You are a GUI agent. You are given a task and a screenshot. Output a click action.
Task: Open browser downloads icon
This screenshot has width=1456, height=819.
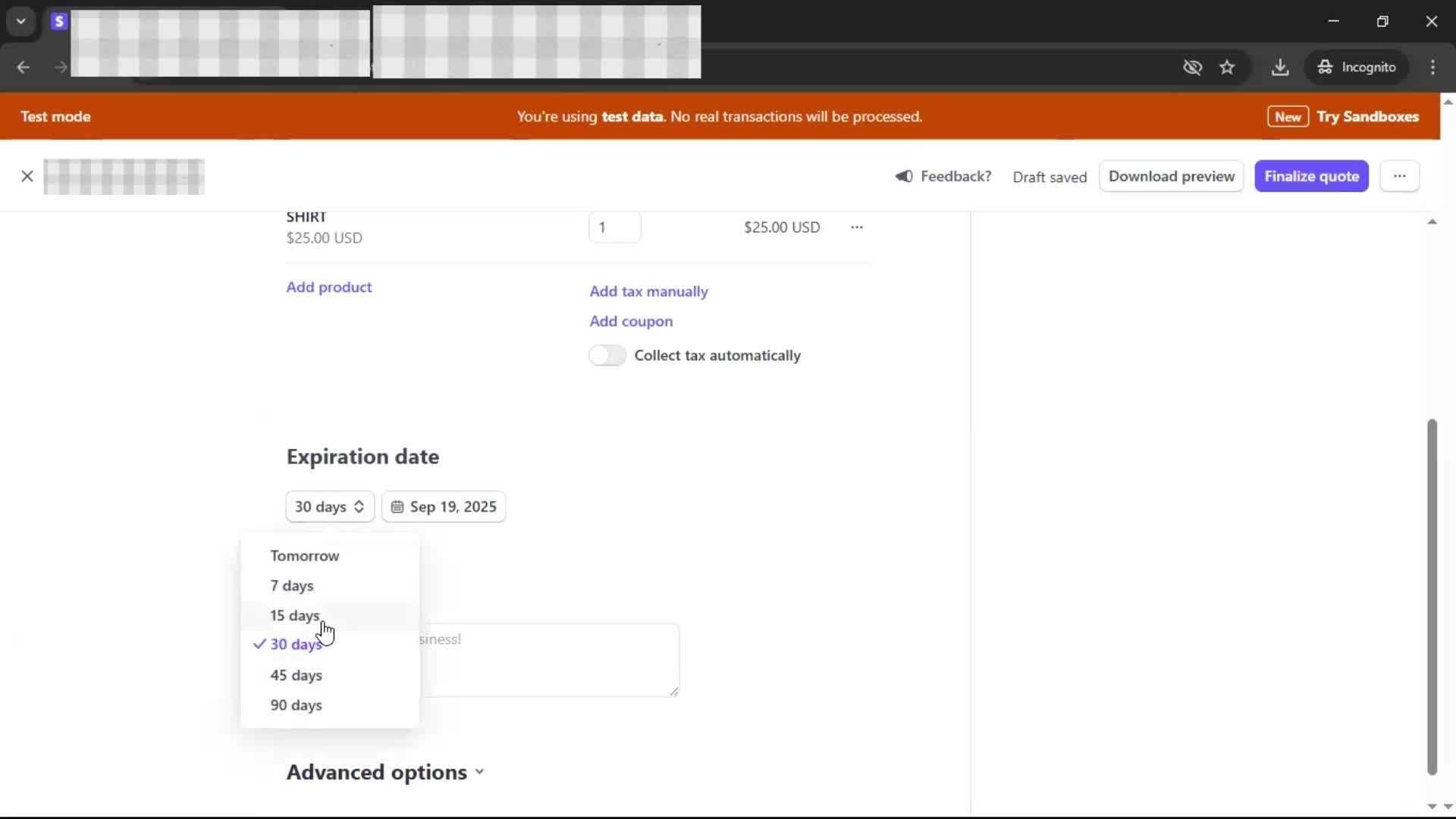pyautogui.click(x=1280, y=67)
